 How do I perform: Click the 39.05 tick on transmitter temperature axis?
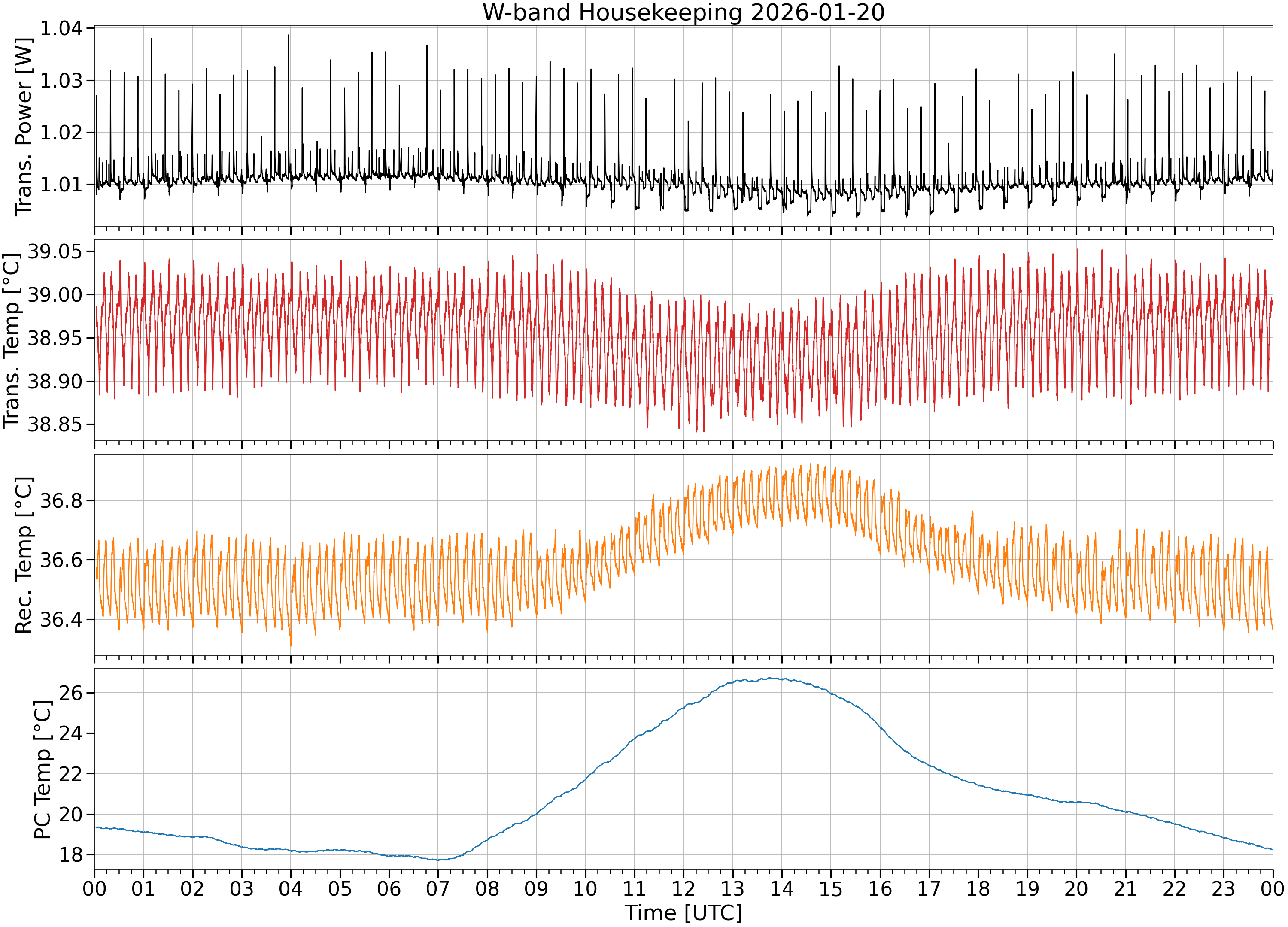55,251
